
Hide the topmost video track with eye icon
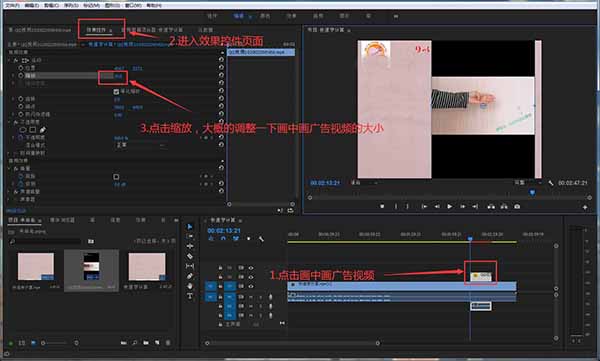[x=251, y=268]
